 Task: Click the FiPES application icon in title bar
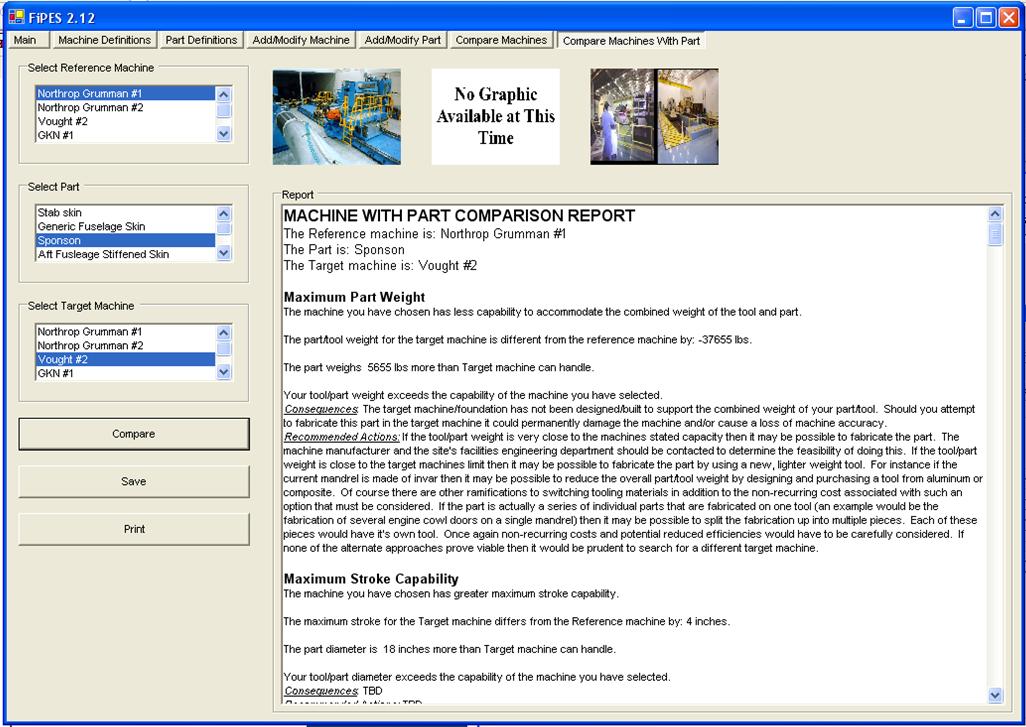pyautogui.click(x=15, y=17)
